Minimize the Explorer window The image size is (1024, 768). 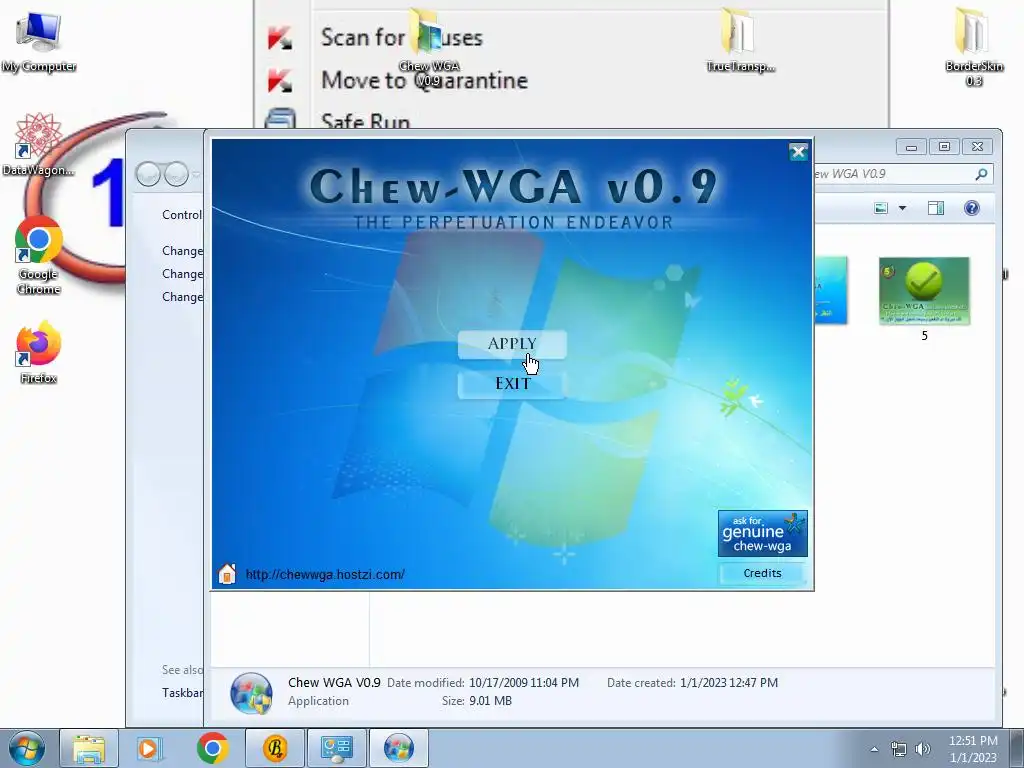[911, 147]
